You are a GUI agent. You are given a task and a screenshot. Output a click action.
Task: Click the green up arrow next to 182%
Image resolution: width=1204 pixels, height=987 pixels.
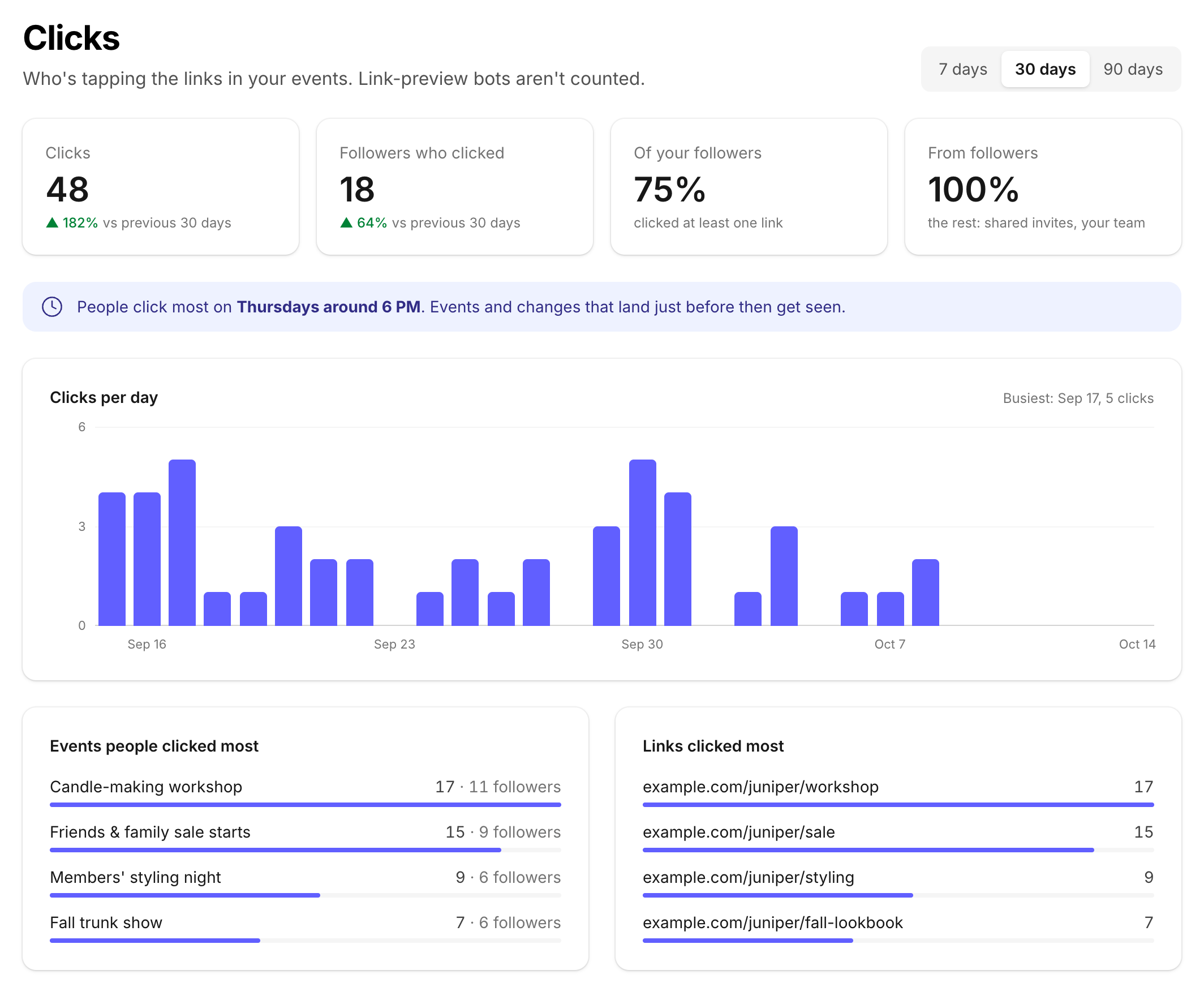[52, 223]
